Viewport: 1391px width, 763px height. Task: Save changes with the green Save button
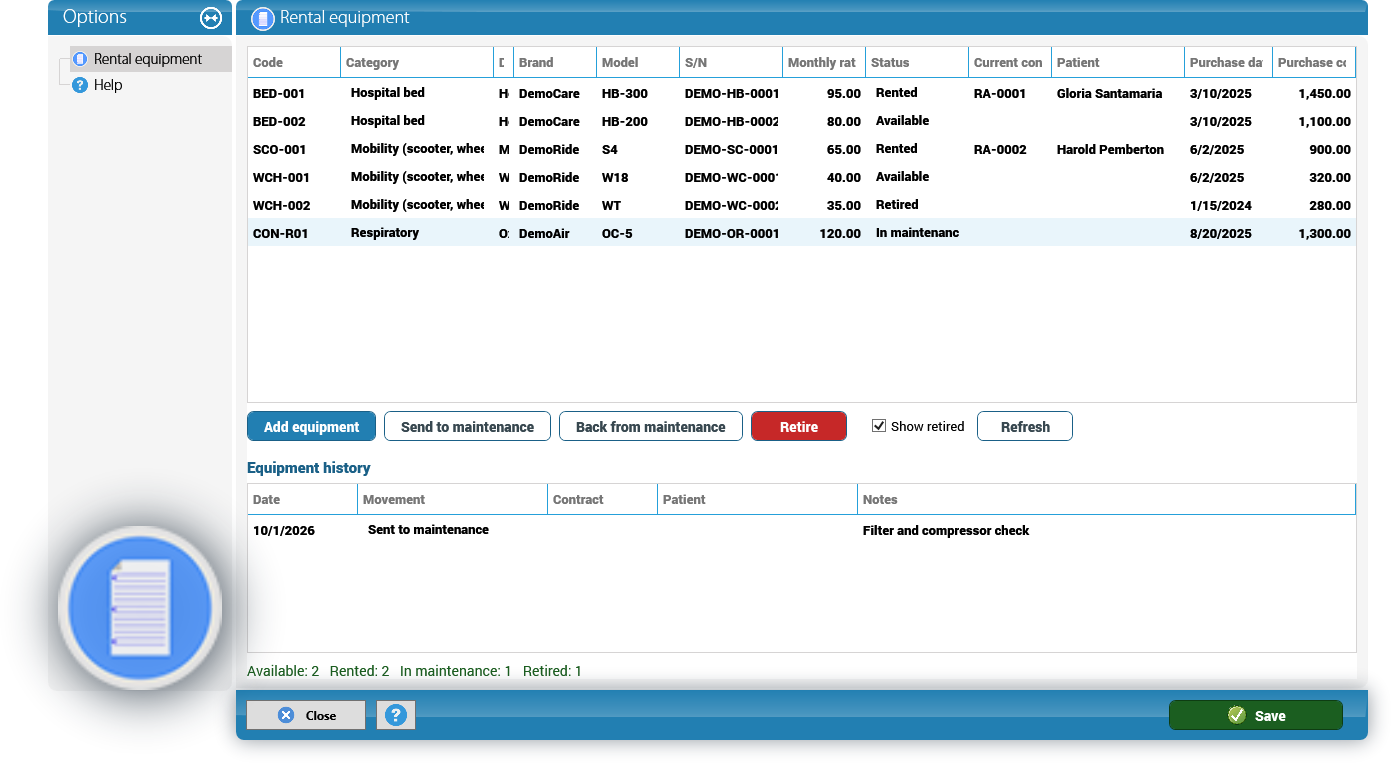(1256, 715)
